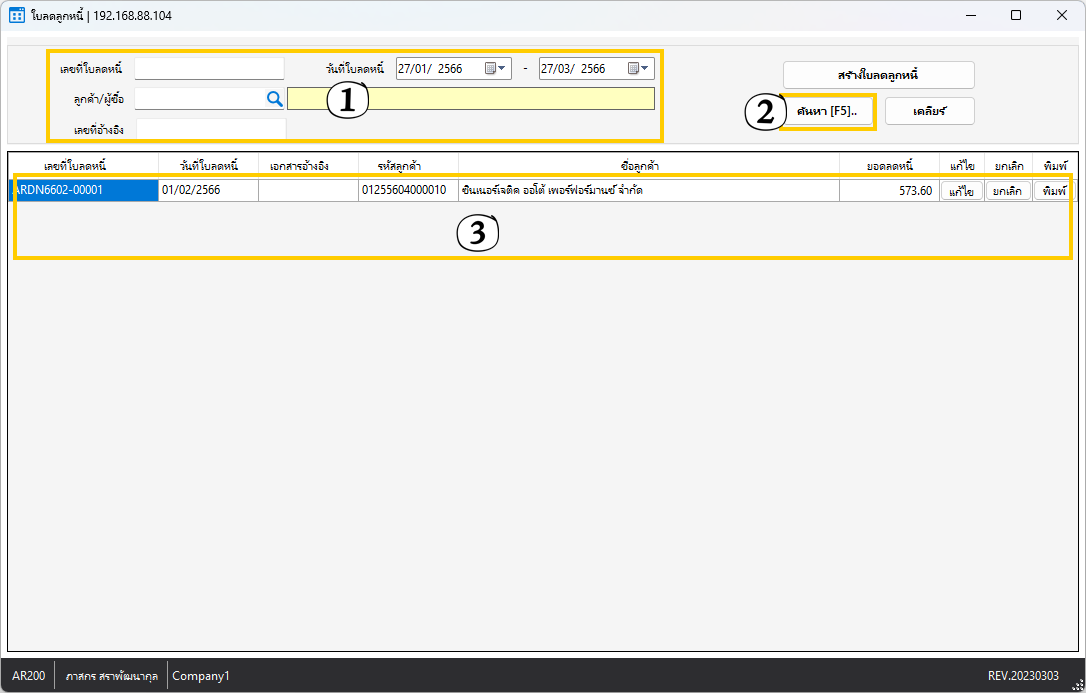This screenshot has width=1086, height=693.
Task: Click ยกเลิก button in row ARDN6602-00001
Action: tap(1007, 191)
